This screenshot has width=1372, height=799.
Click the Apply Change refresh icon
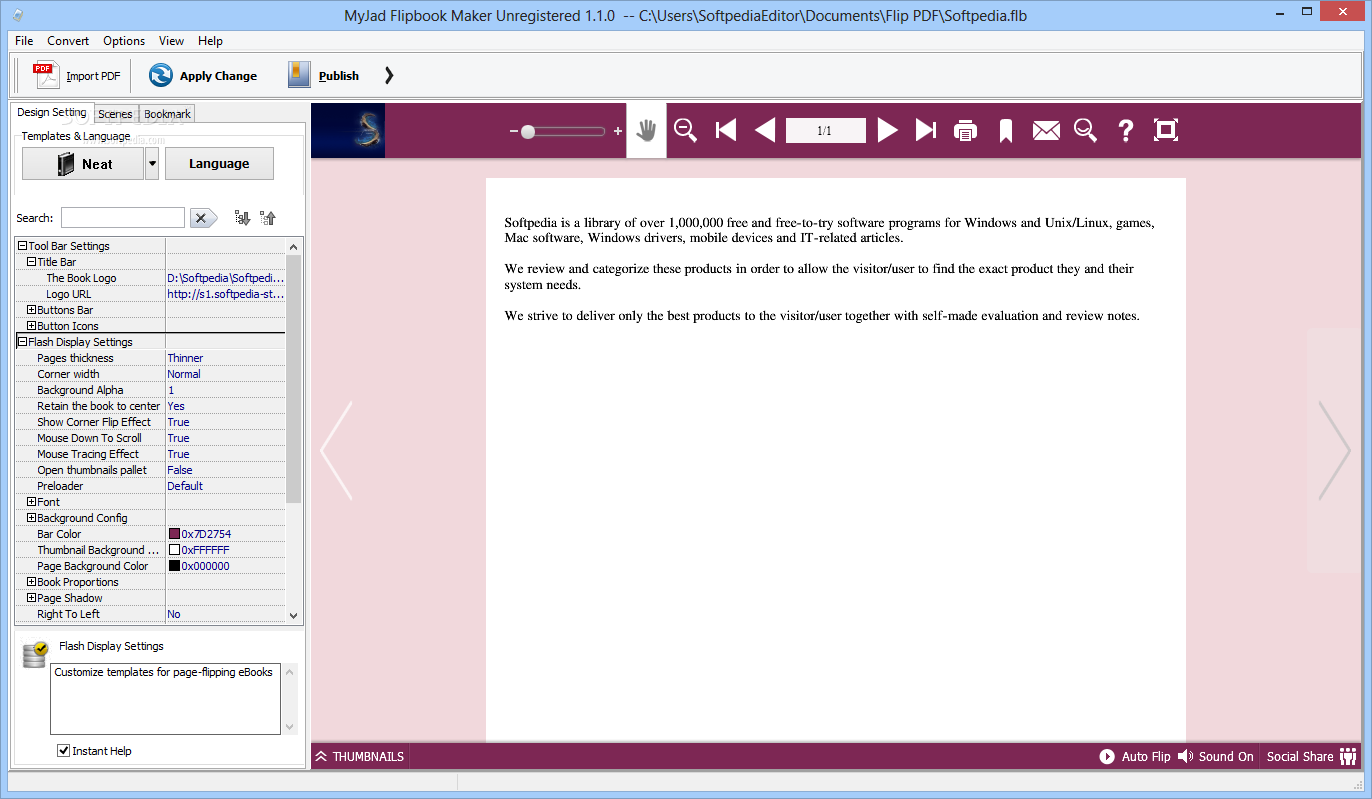(x=161, y=75)
